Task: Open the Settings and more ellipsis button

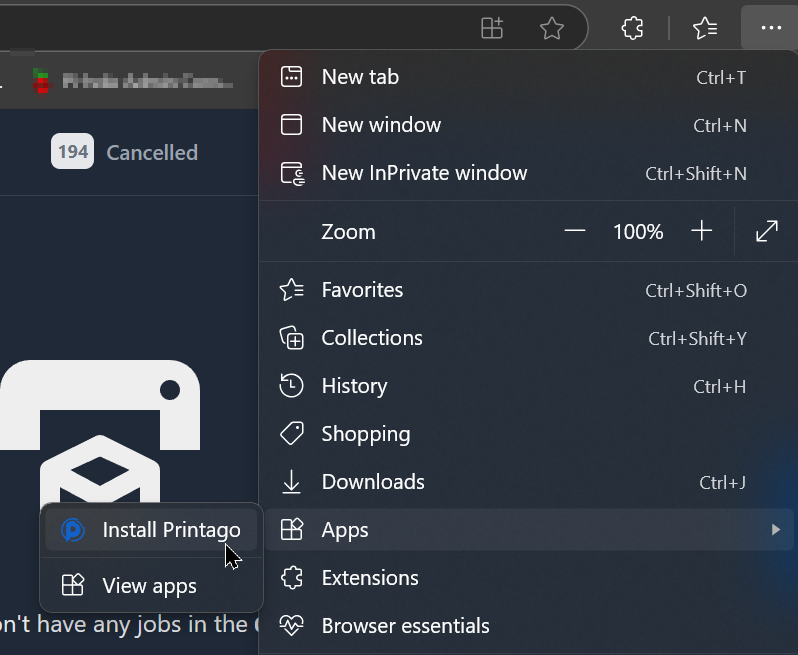Action: click(770, 28)
